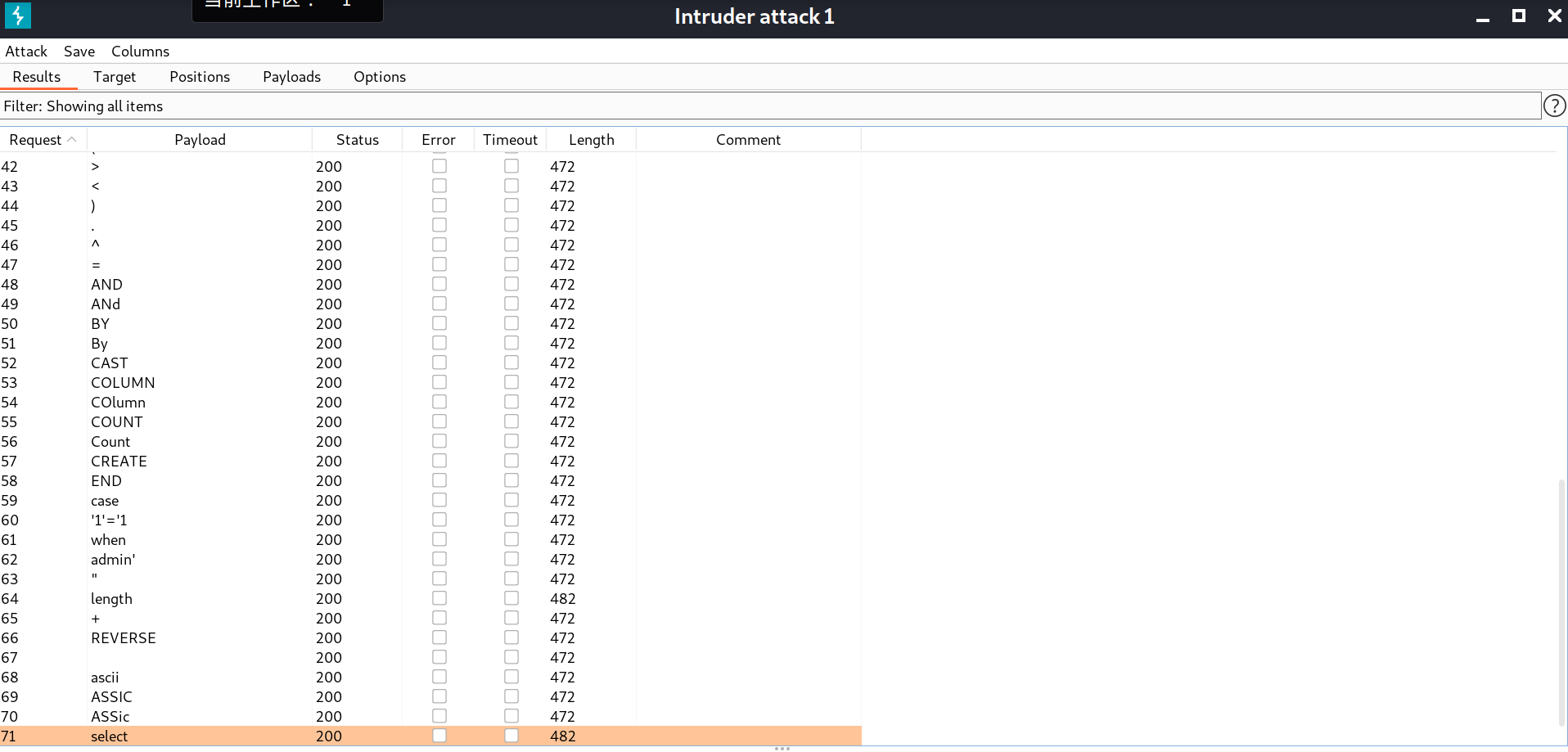Sort by the Timeout column header
This screenshot has width=1568, height=752.
(x=510, y=140)
